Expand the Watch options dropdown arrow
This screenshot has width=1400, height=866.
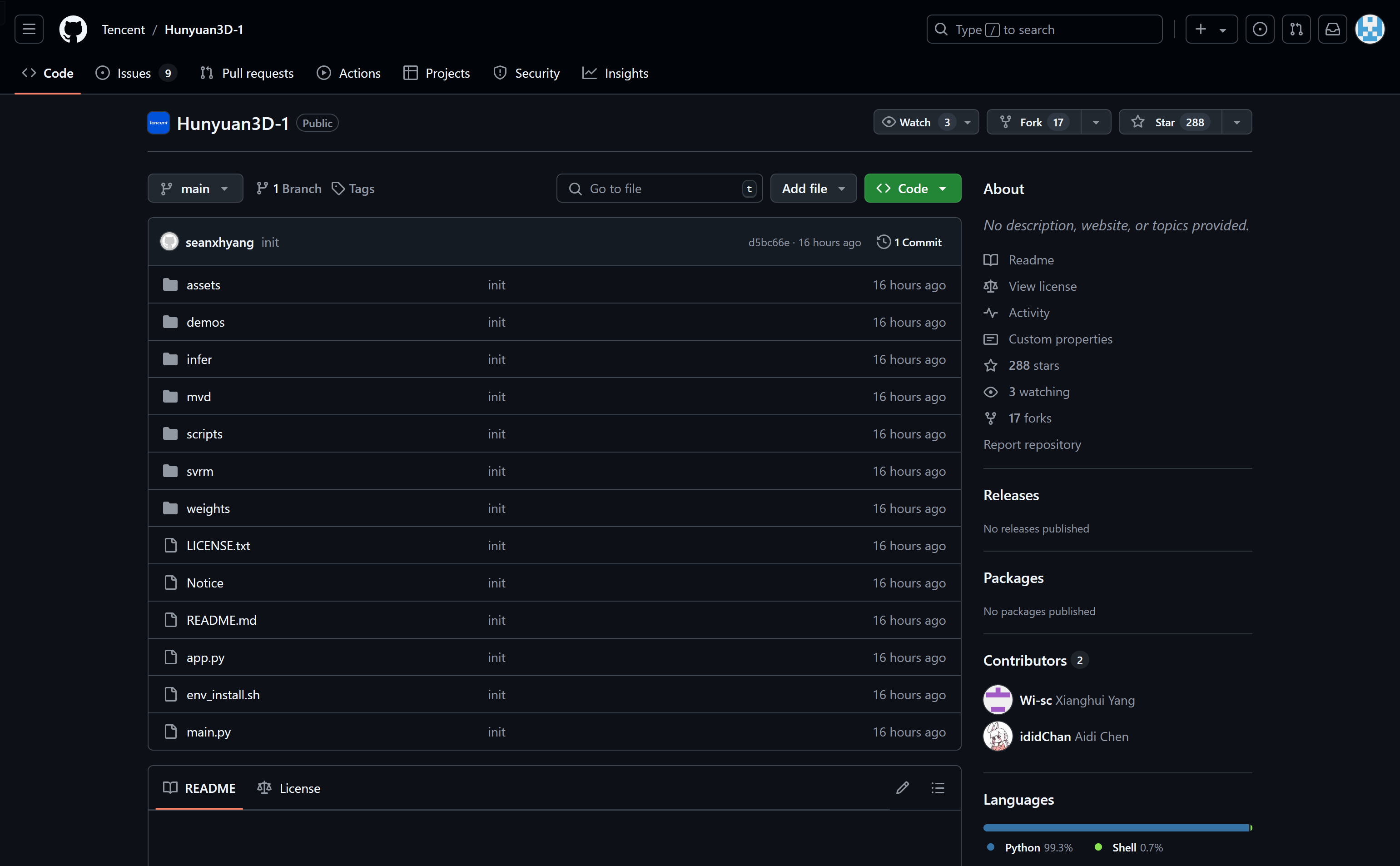coord(968,122)
